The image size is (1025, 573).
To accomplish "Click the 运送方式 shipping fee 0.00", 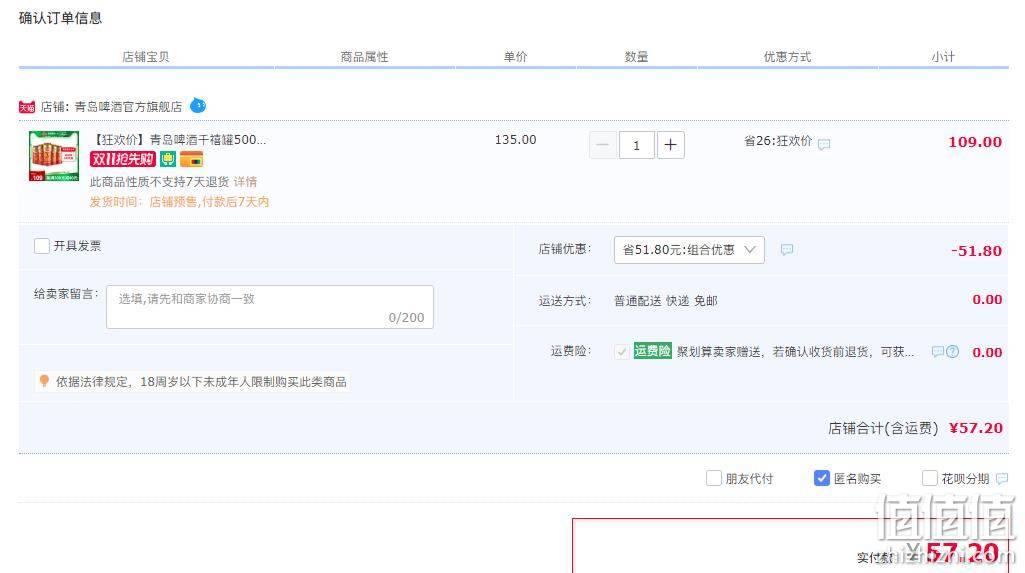I will tap(987, 300).
